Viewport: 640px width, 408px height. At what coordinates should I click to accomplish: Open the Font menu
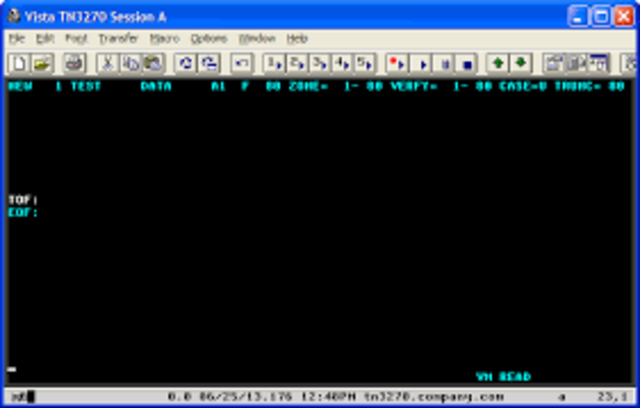[76, 39]
